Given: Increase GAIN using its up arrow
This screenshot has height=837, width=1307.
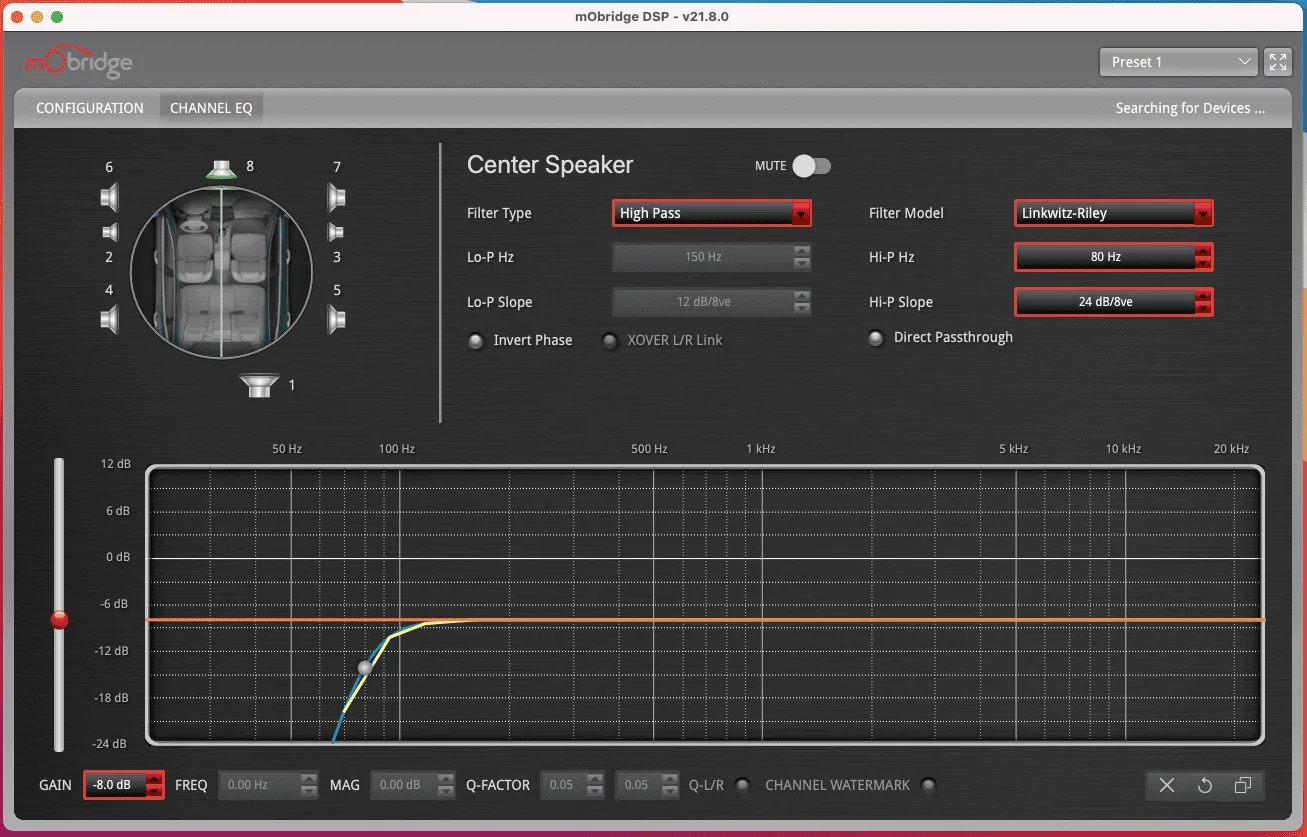Looking at the screenshot, I should (154, 779).
